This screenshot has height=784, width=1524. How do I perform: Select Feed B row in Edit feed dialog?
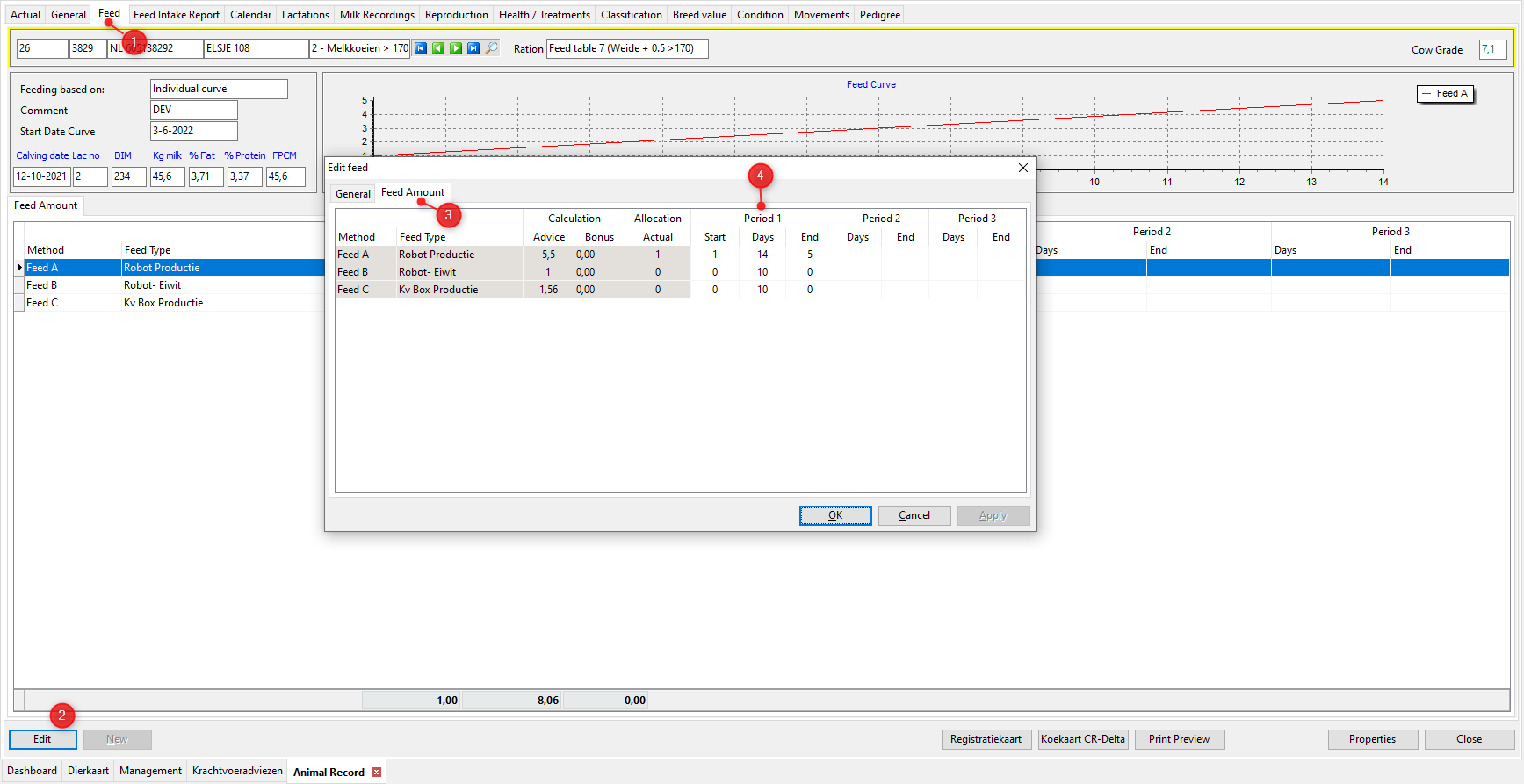(681, 272)
